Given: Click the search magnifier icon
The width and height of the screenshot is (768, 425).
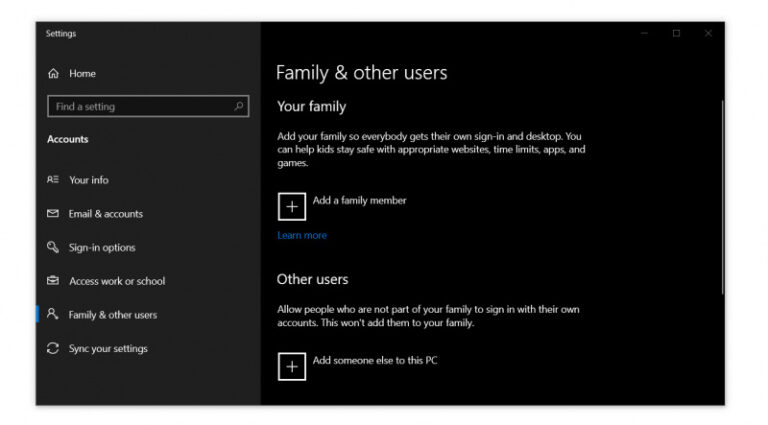Looking at the screenshot, I should pos(239,106).
